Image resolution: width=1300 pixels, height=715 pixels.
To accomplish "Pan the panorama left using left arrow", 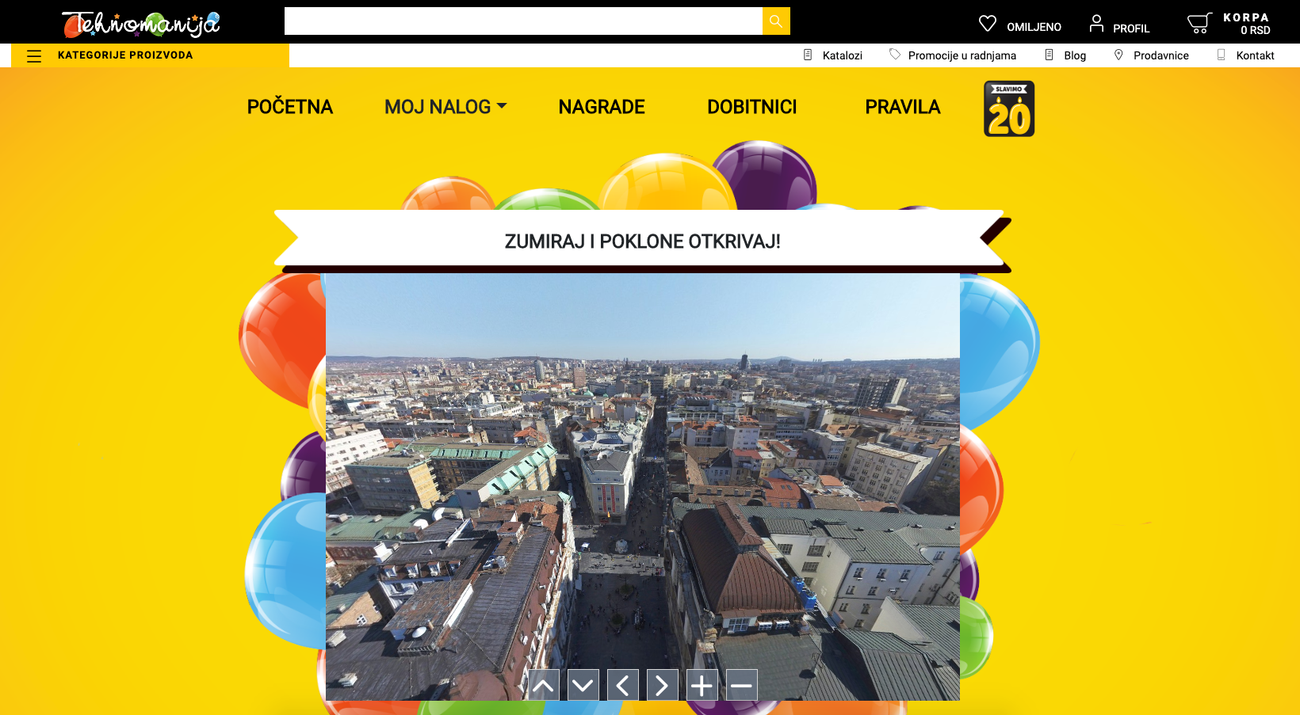I will 622,685.
